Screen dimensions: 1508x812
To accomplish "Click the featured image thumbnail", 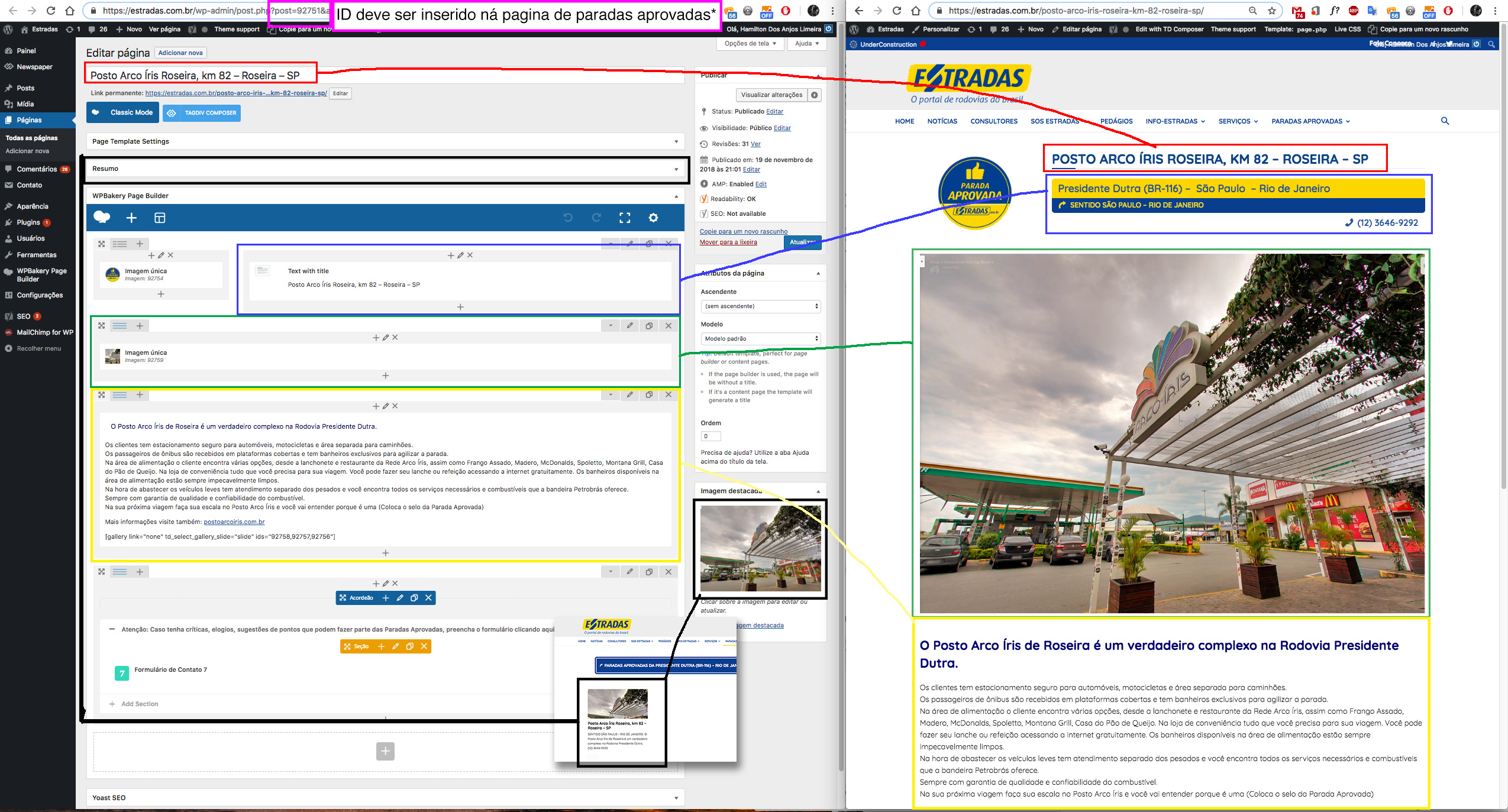I will pos(760,549).
